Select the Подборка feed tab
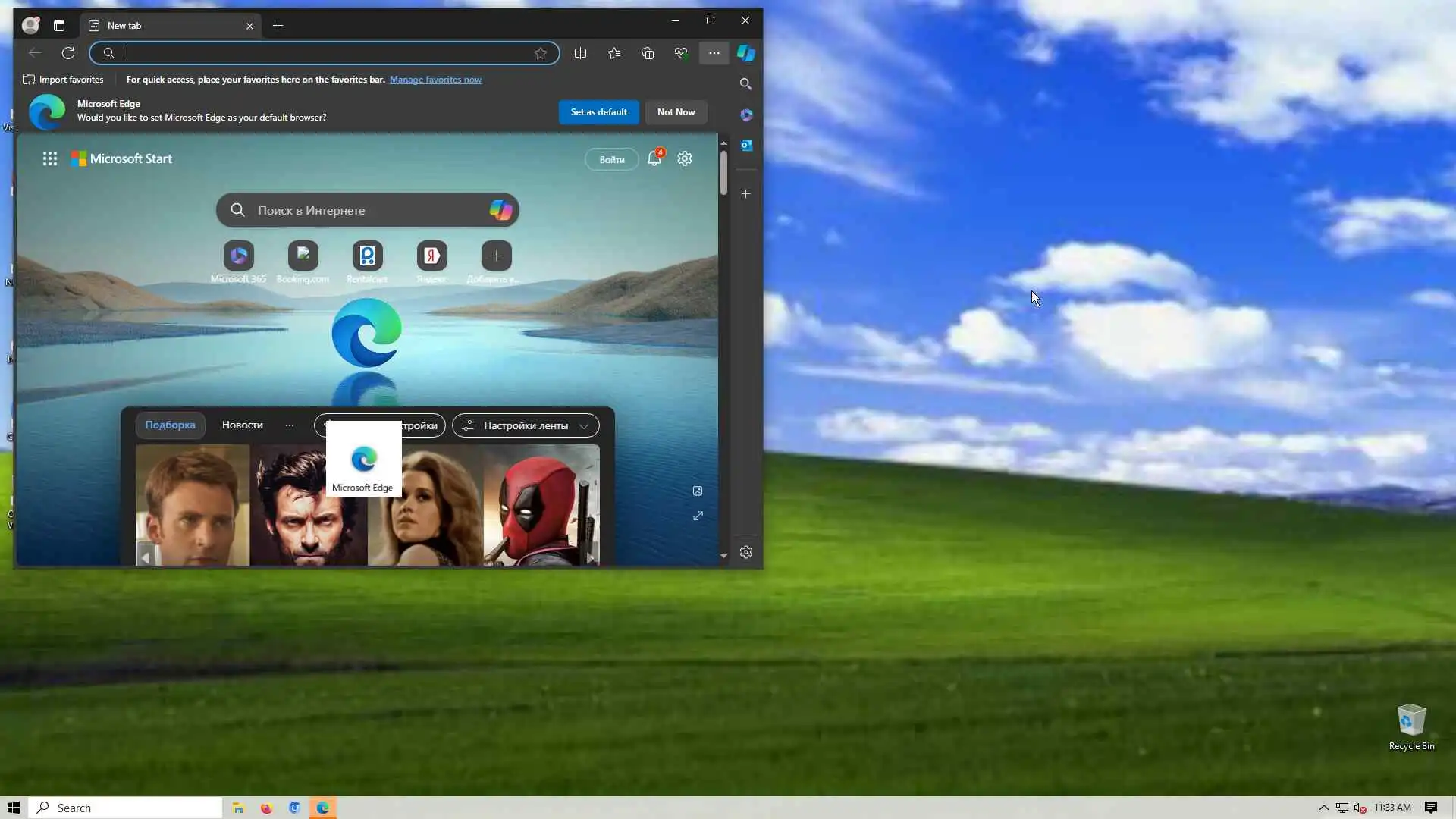 (170, 425)
